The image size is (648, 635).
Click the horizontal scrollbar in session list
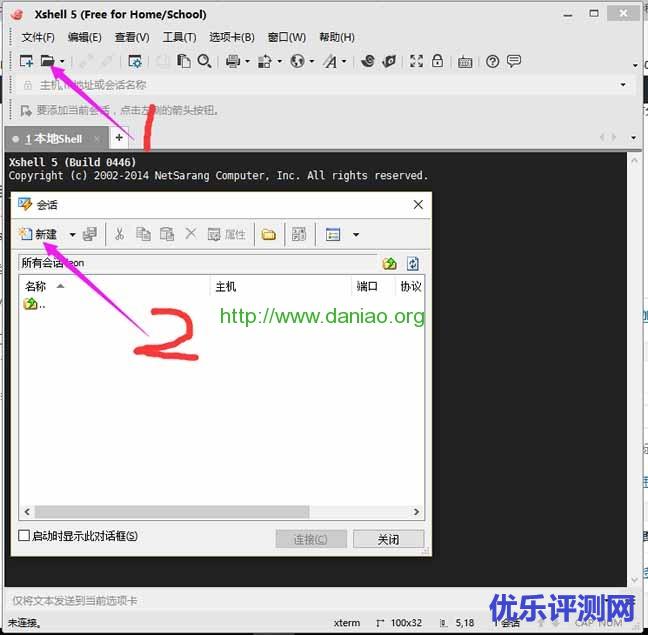[x=172, y=512]
